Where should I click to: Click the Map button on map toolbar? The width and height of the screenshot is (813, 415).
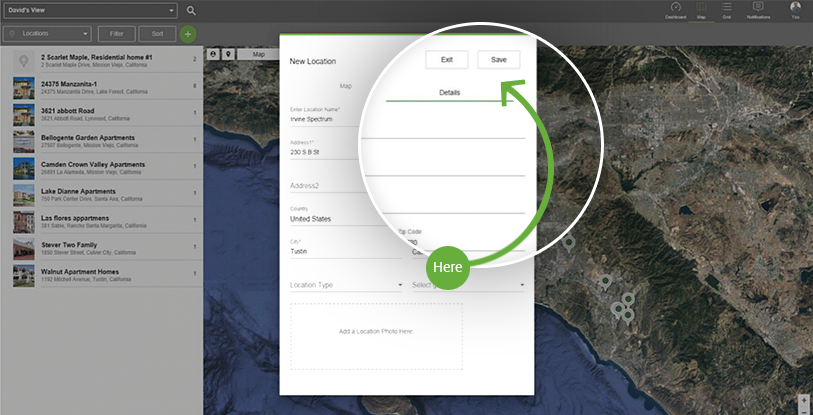pos(259,54)
